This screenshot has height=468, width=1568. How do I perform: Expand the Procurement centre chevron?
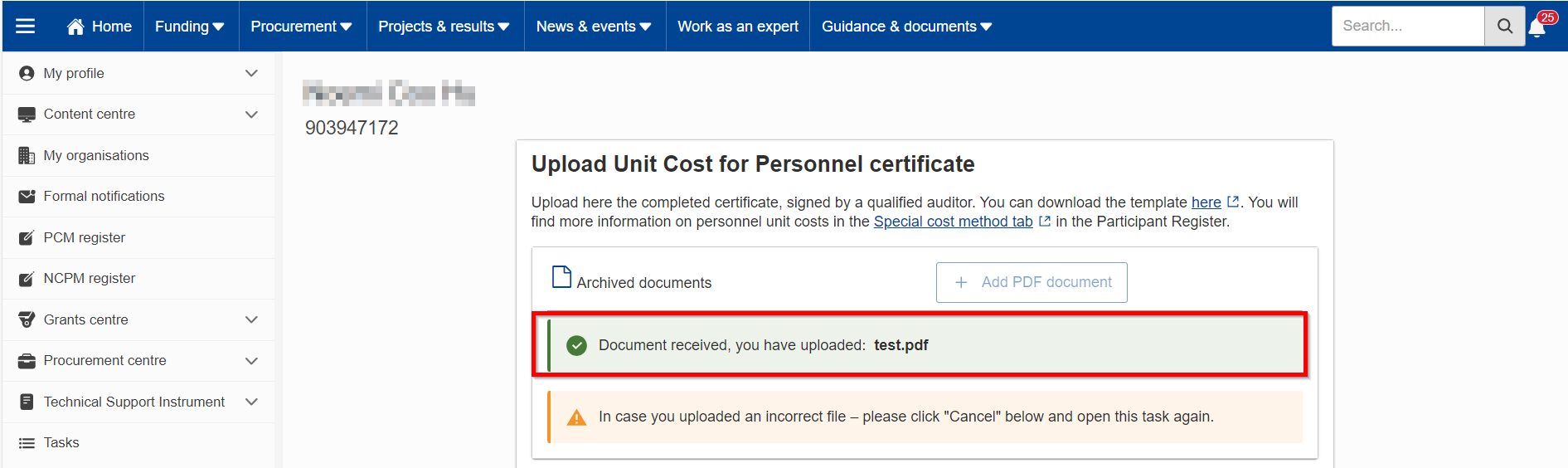(x=251, y=361)
